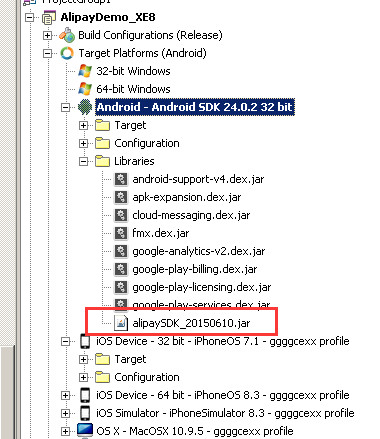Click the Android platform icon
Screen dimensions: 380x439
85,107
